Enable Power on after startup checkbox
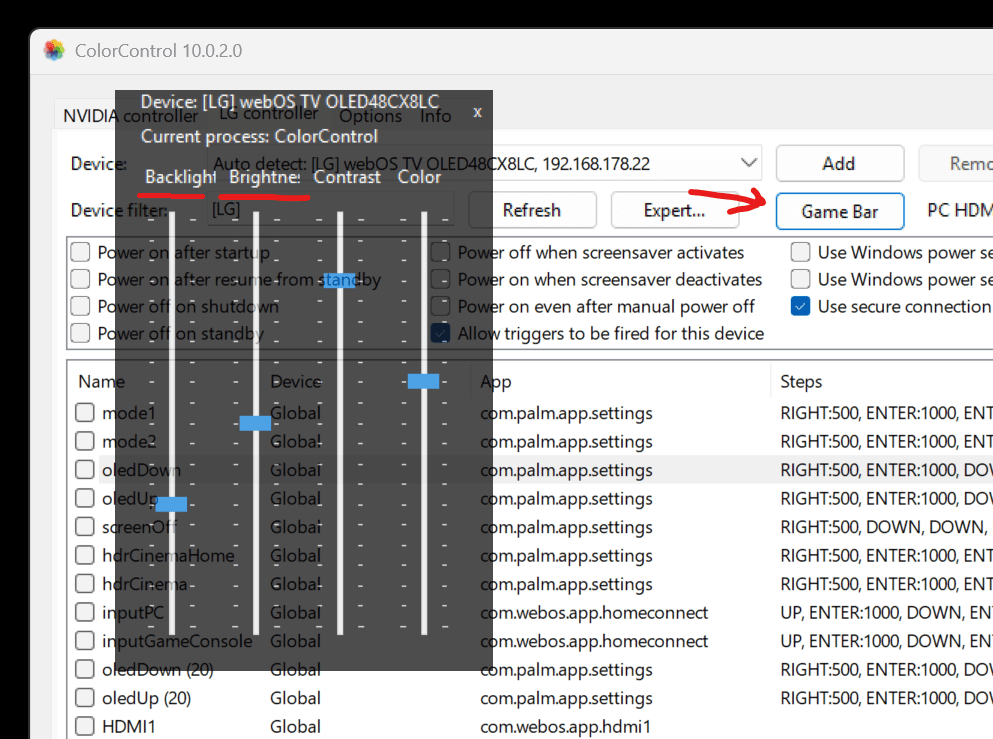The width and height of the screenshot is (993, 739). click(x=80, y=252)
